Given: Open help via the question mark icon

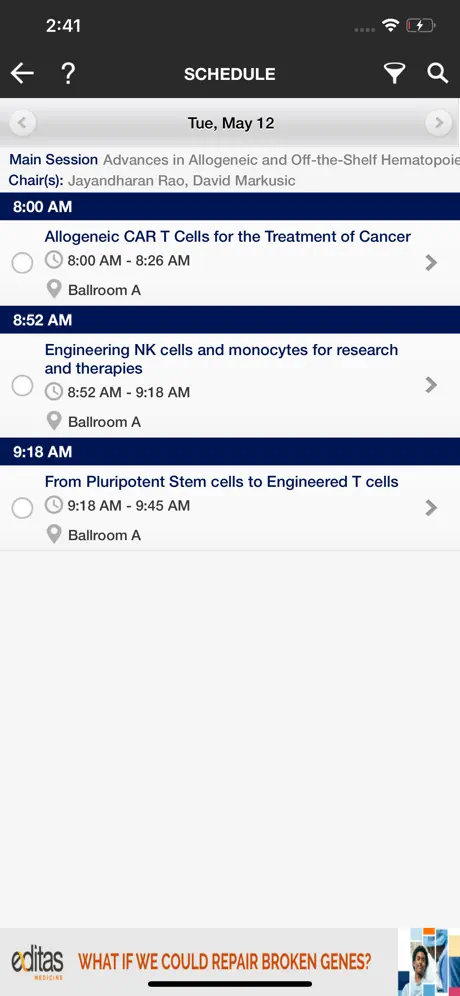Looking at the screenshot, I should point(68,74).
